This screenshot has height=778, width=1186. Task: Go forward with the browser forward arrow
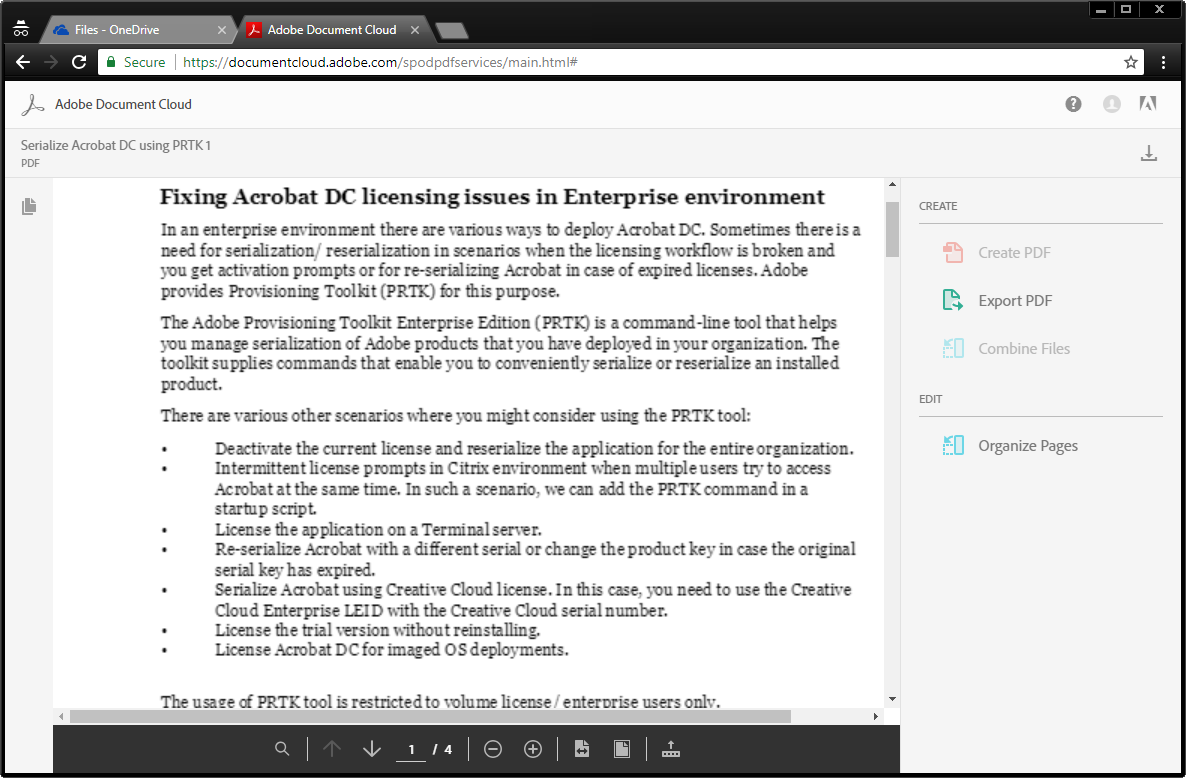[51, 62]
